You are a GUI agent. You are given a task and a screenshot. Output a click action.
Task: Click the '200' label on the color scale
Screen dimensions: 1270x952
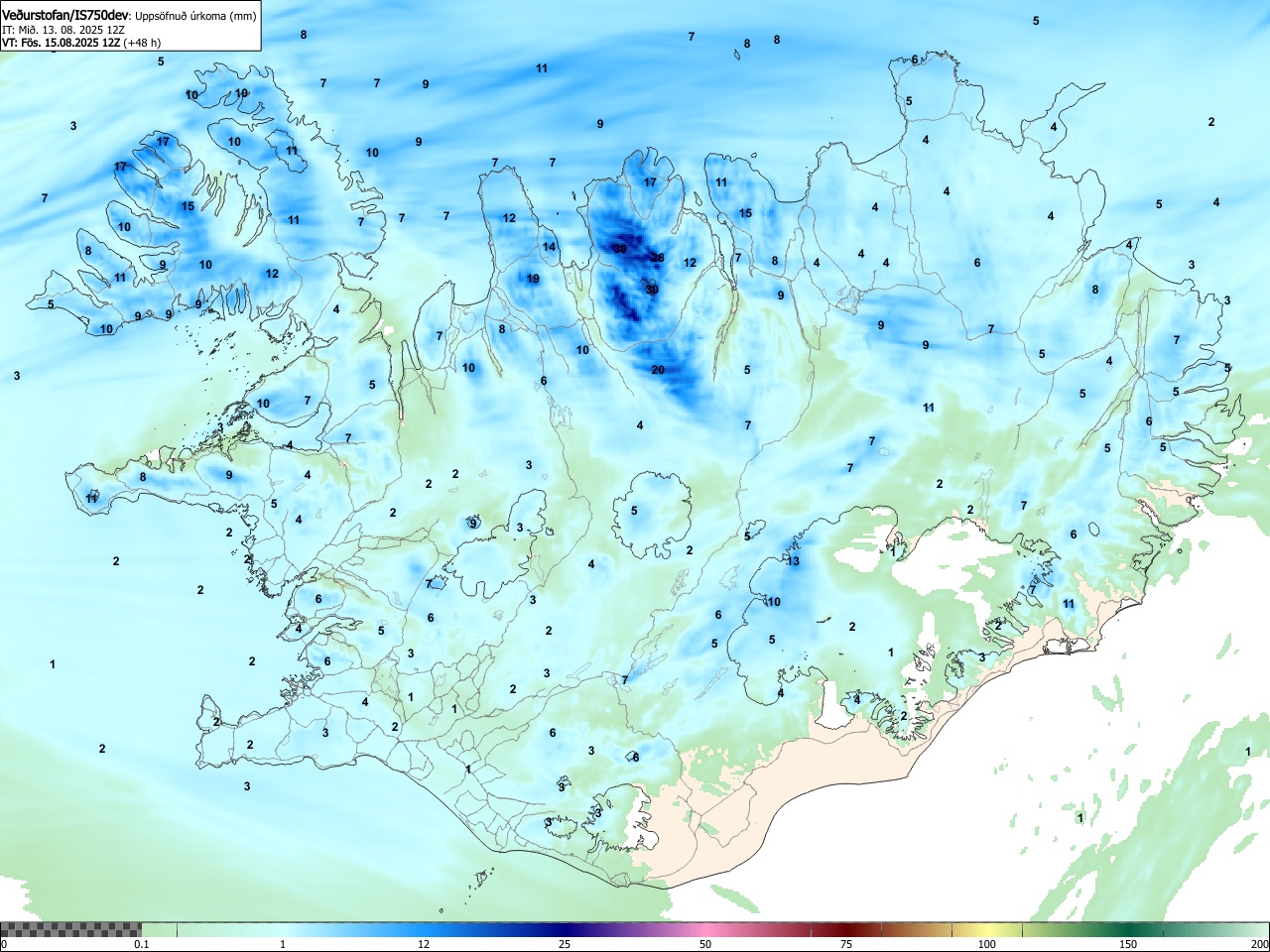pyautogui.click(x=1259, y=944)
